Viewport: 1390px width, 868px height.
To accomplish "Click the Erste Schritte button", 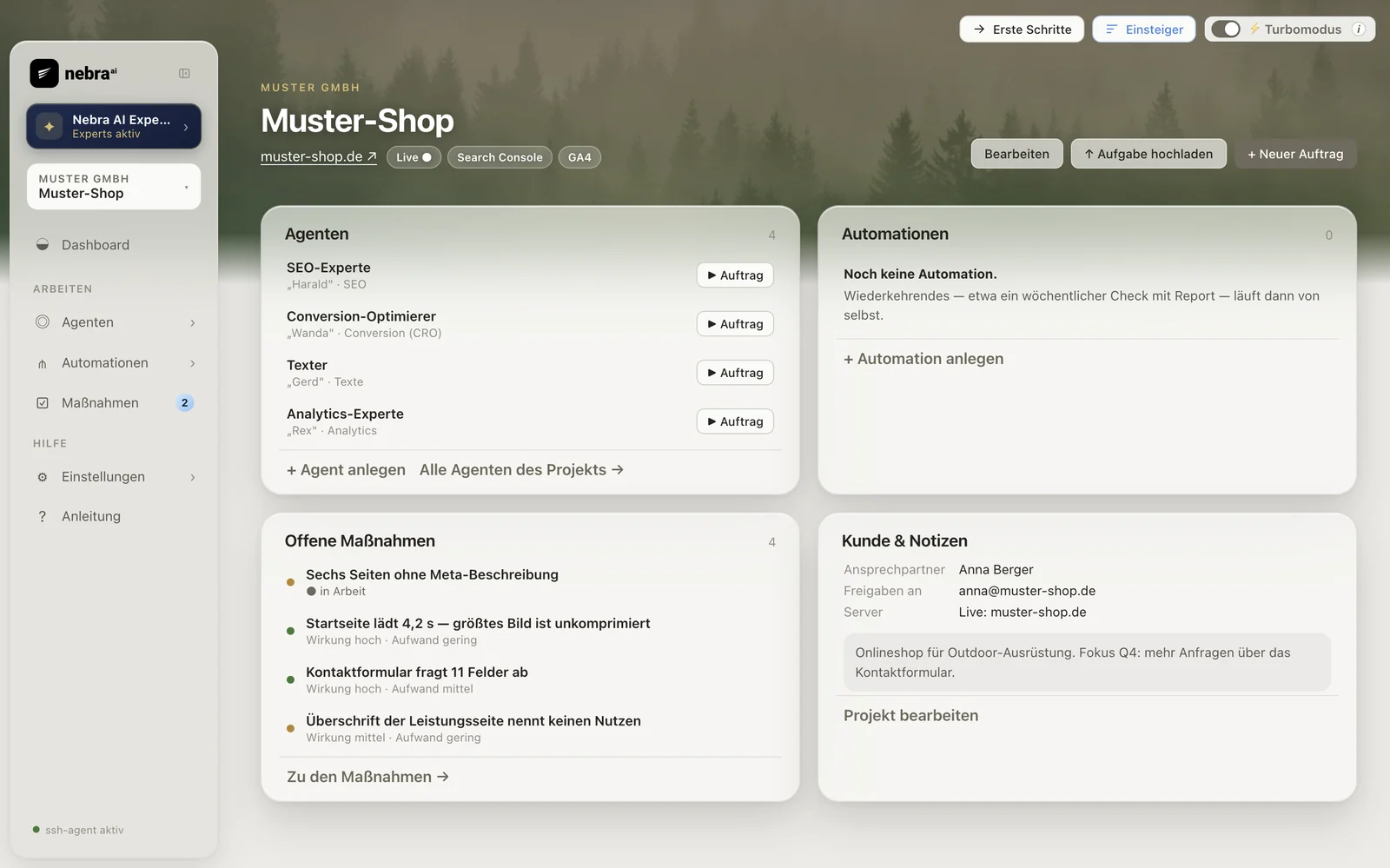I will [x=1022, y=29].
